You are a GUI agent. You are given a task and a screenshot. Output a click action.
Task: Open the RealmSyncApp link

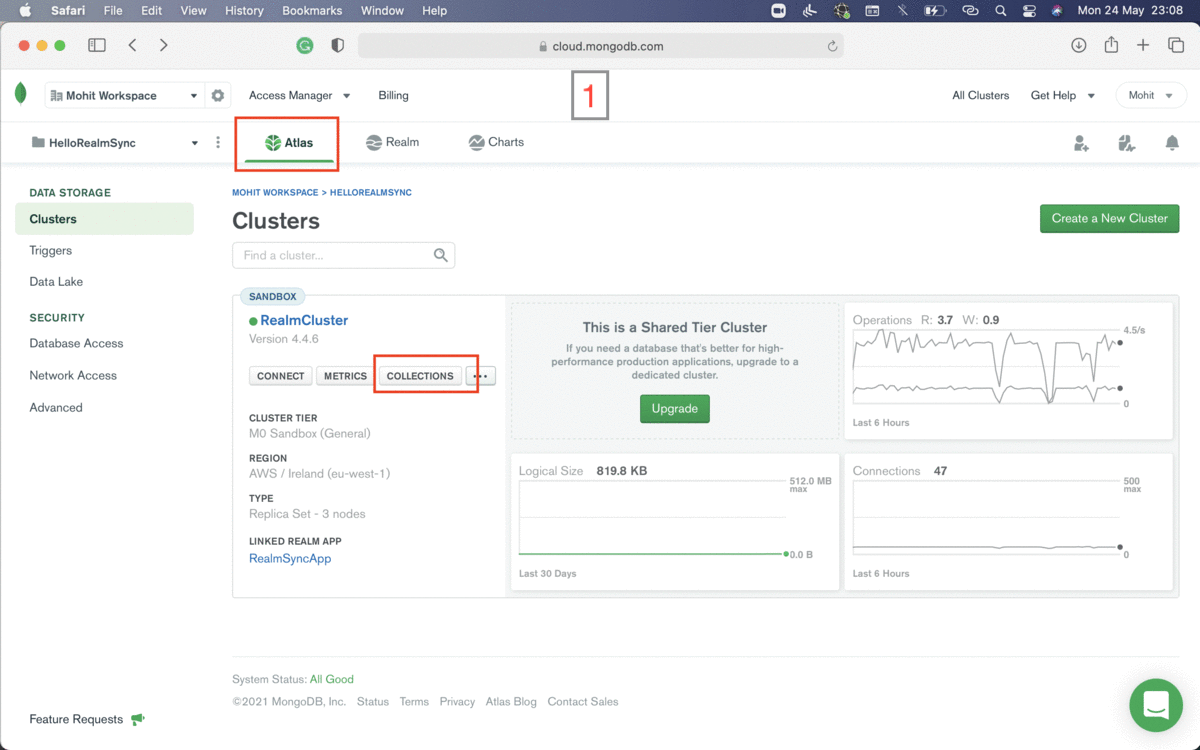click(290, 558)
